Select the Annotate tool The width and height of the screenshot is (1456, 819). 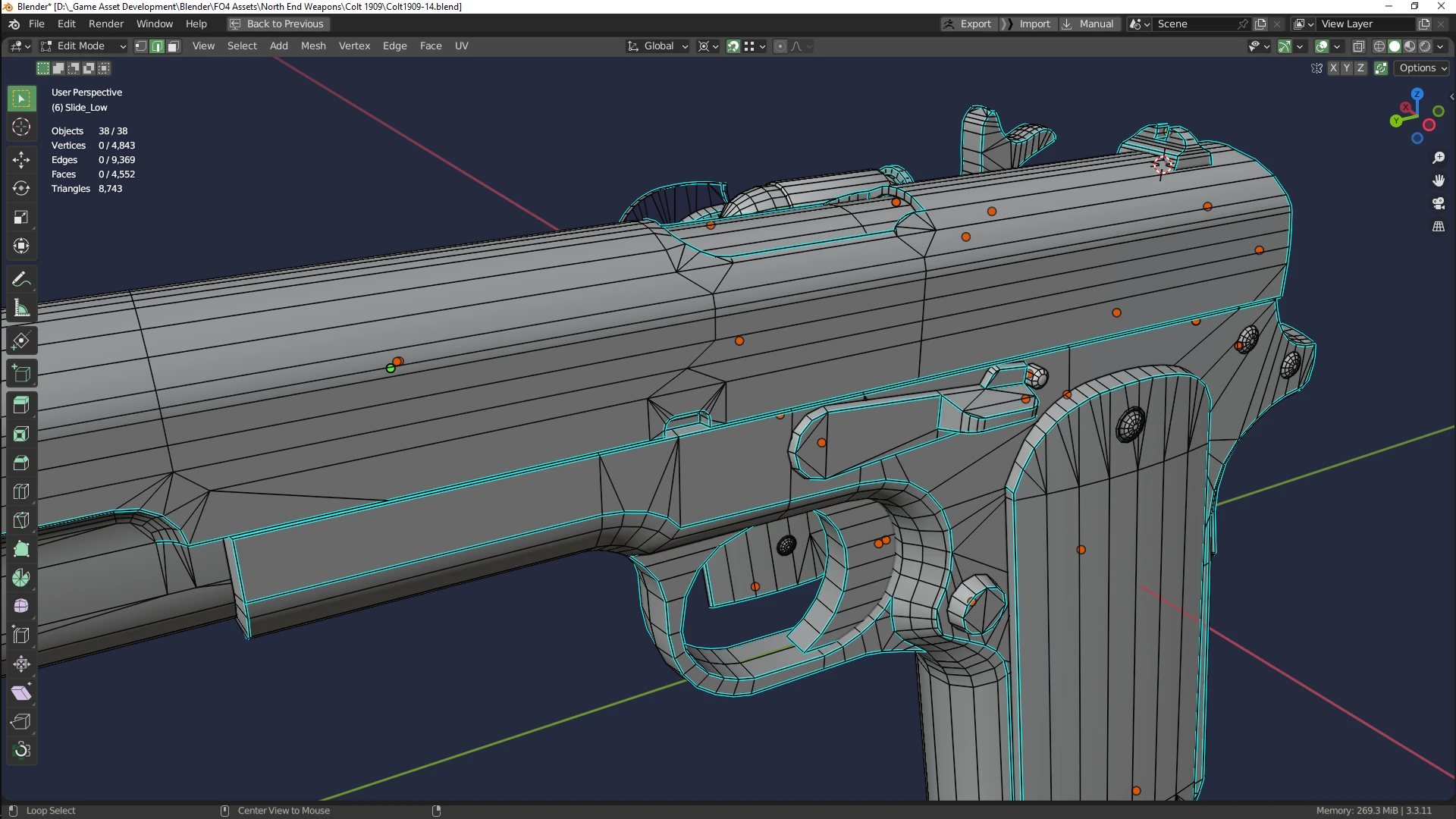pos(21,280)
